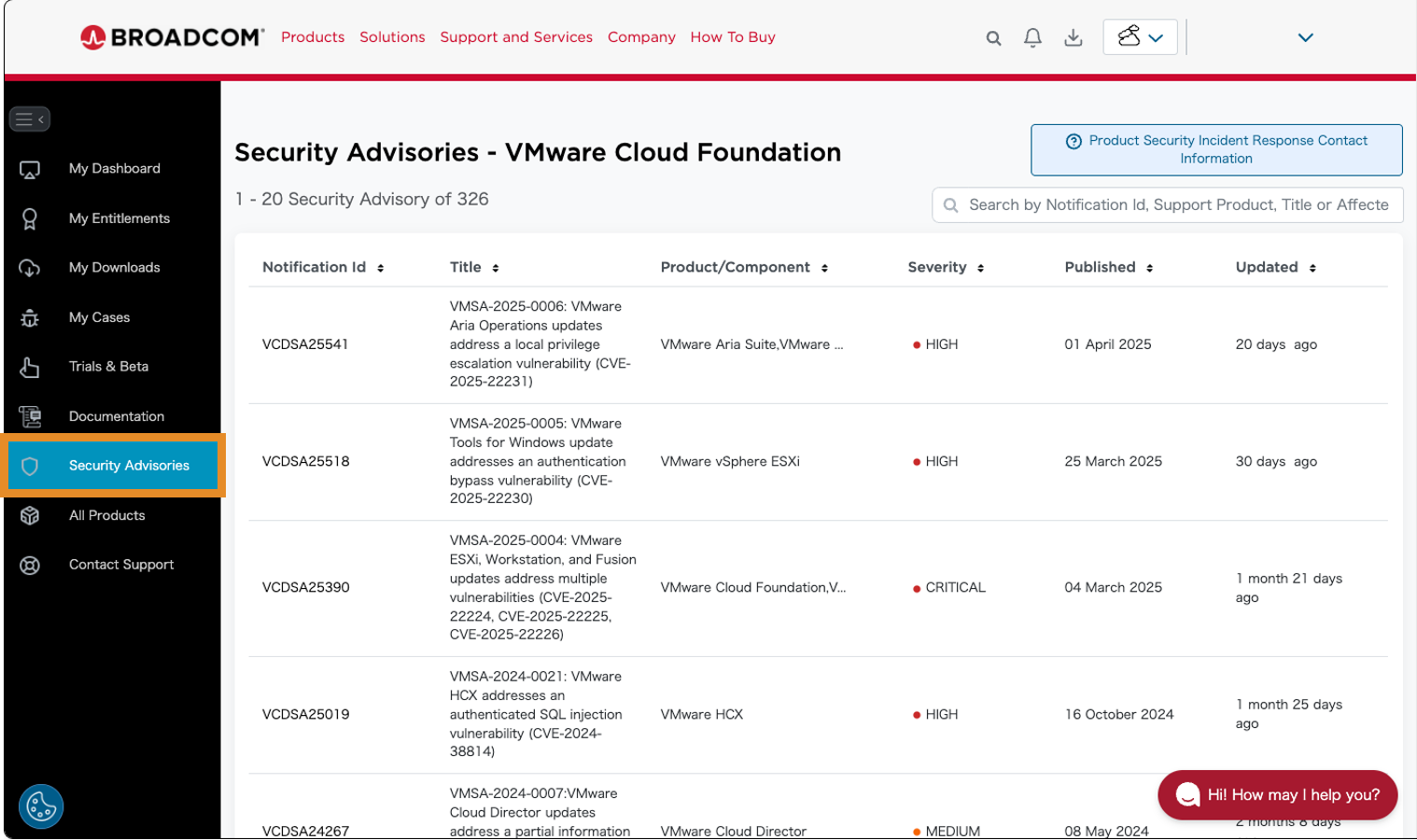The height and width of the screenshot is (840, 1417).
Task: Click the search magnifier icon in header
Action: pos(993,38)
